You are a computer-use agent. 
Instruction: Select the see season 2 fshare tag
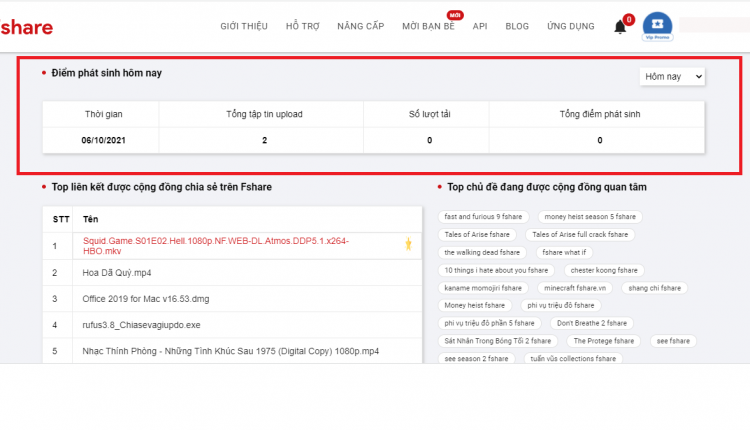point(476,358)
